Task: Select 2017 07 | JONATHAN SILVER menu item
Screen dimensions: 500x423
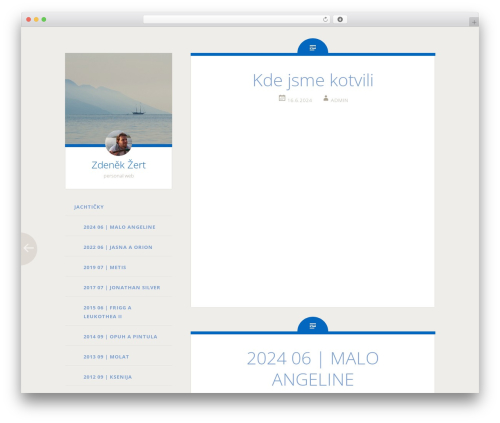Action: coord(122,288)
